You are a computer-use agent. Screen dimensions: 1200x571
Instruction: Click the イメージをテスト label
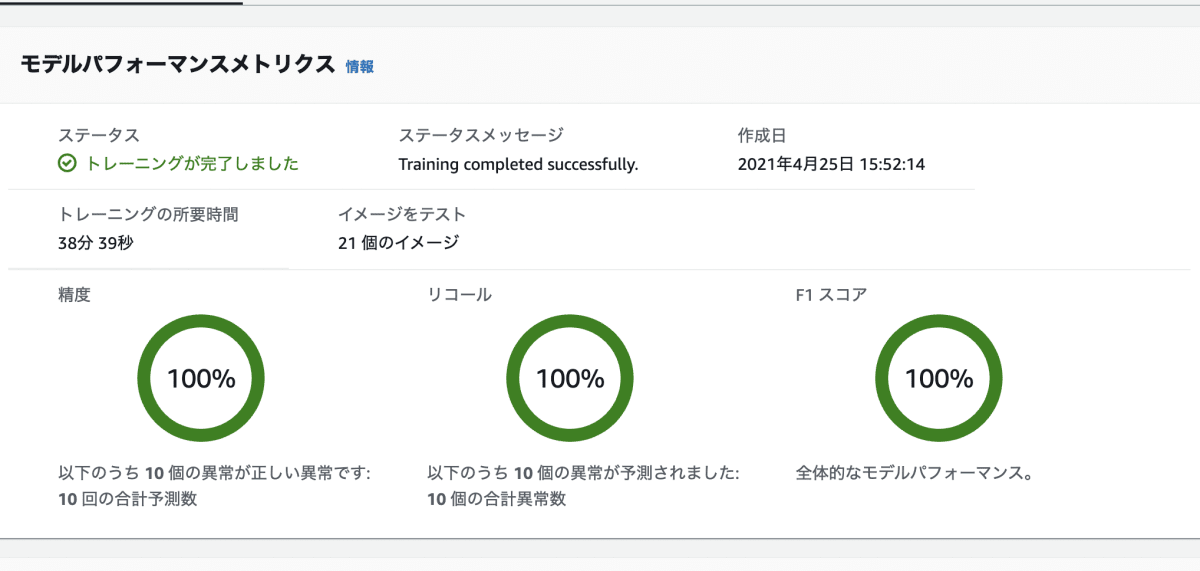coord(402,214)
